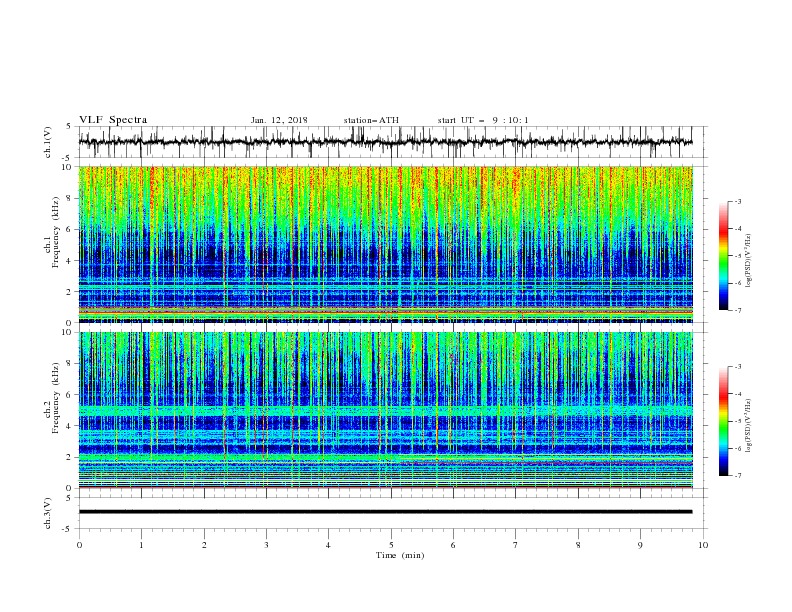Click the flat ch.3 voltage trace
This screenshot has width=792, height=612.
pos(386,512)
